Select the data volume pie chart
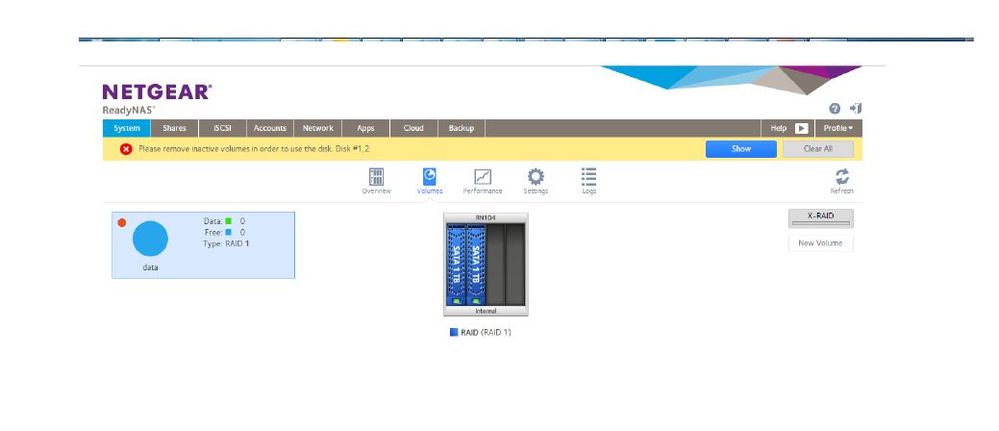Image resolution: width=999 pixels, height=431 pixels. (x=150, y=239)
